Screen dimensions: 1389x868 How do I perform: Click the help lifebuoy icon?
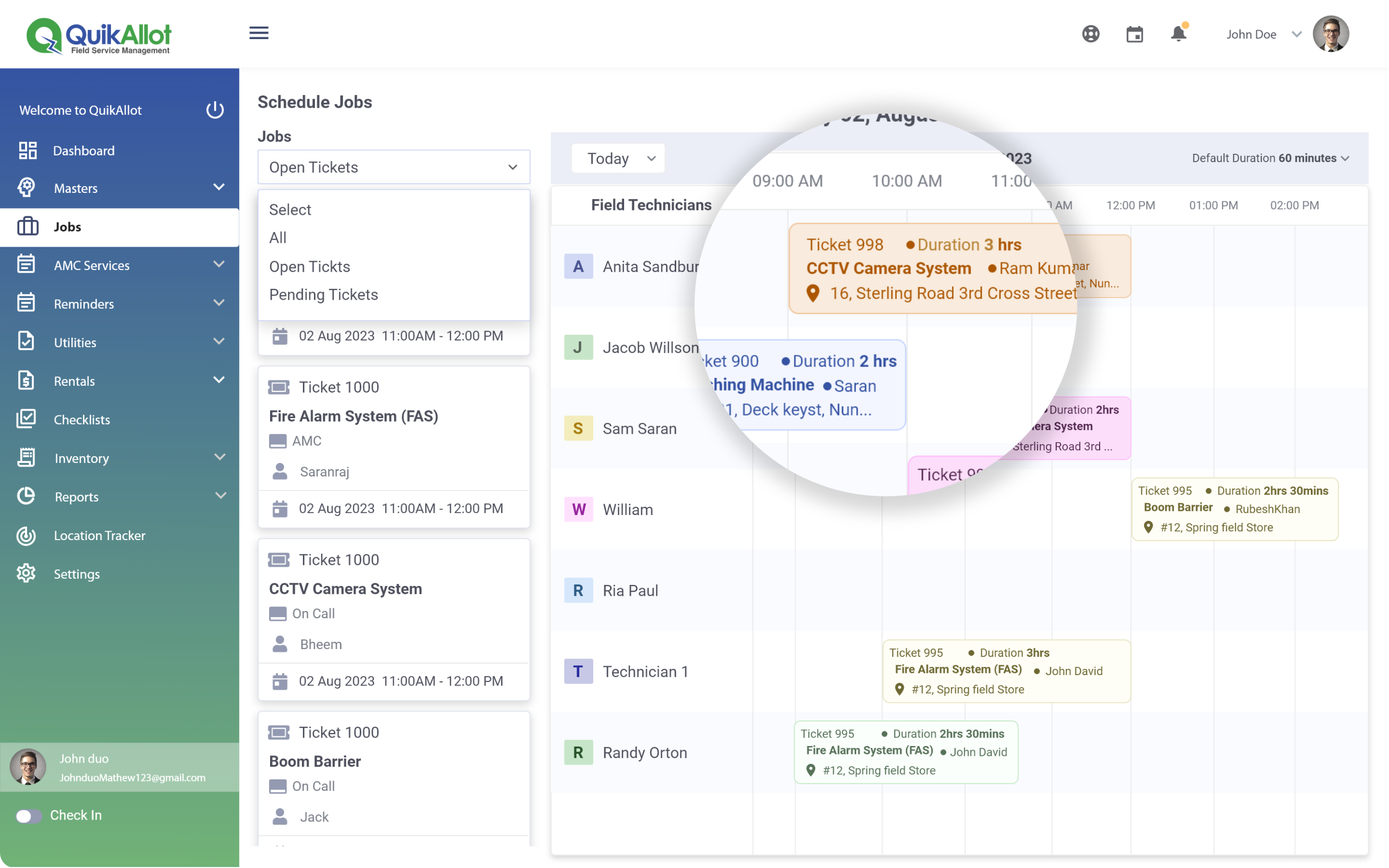[x=1091, y=34]
